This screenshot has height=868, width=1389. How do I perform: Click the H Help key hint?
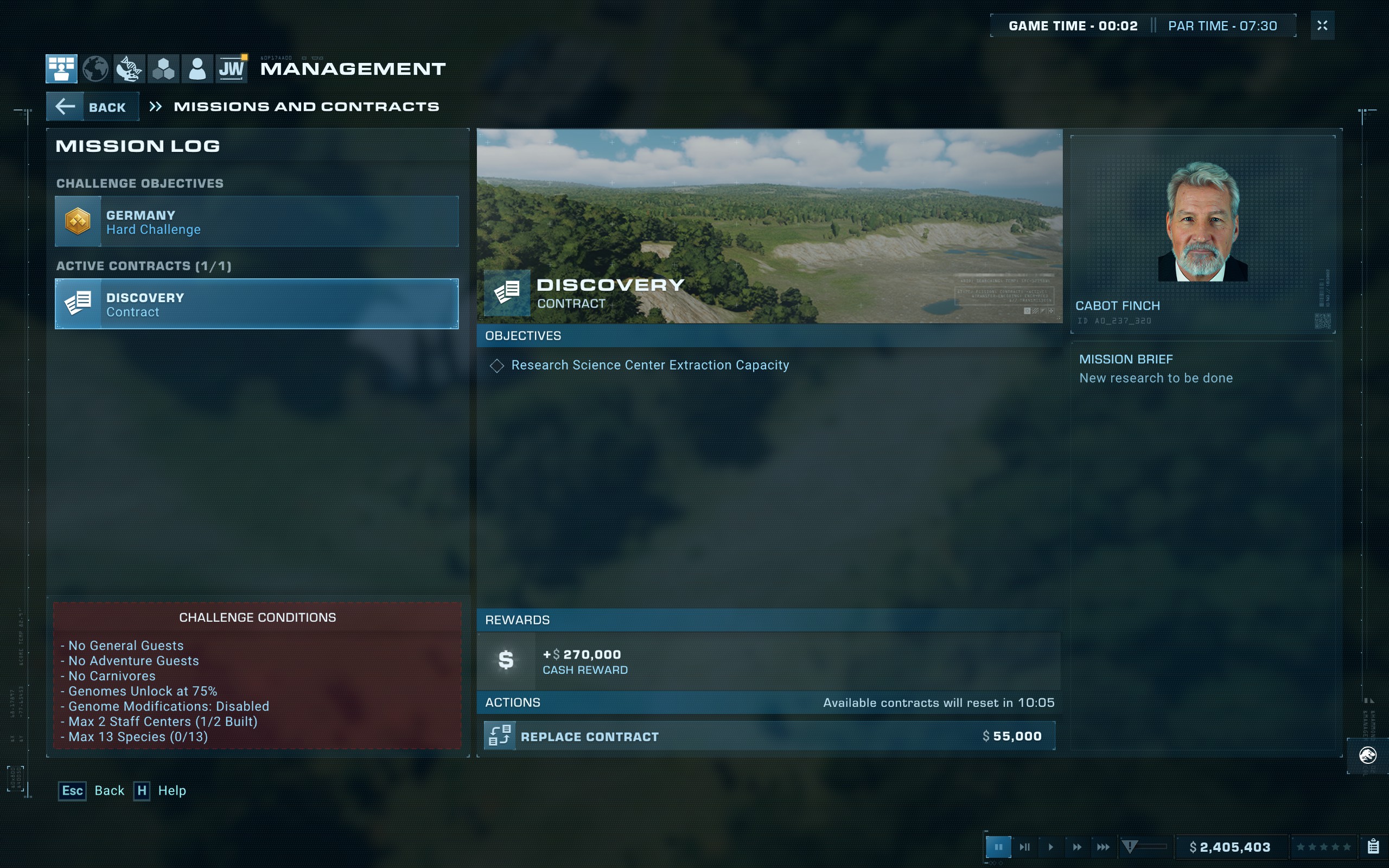pyautogui.click(x=160, y=790)
